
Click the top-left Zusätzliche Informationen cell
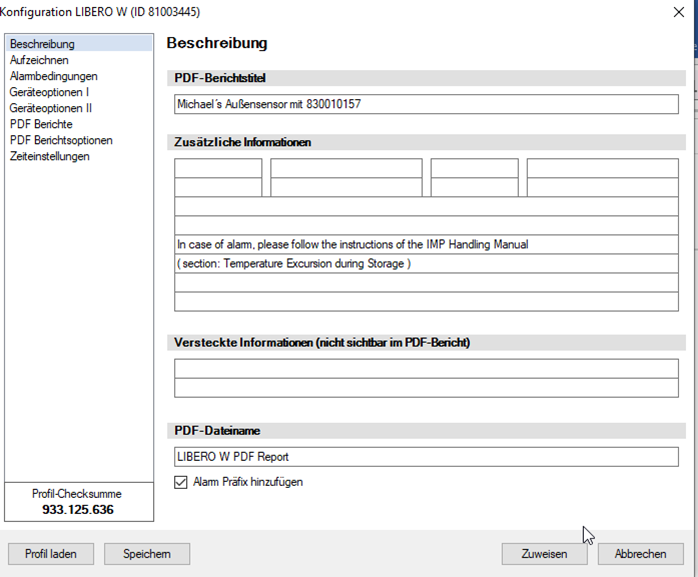218,168
